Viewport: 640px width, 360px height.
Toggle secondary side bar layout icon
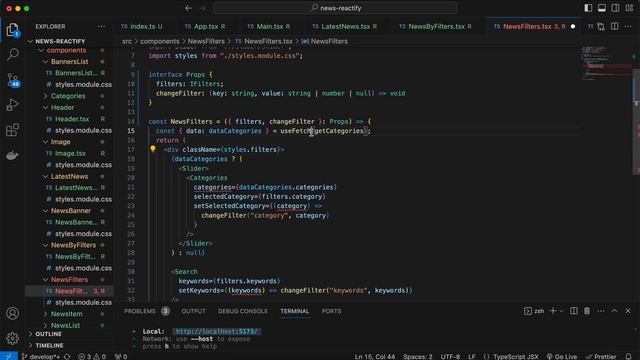[x=615, y=8]
